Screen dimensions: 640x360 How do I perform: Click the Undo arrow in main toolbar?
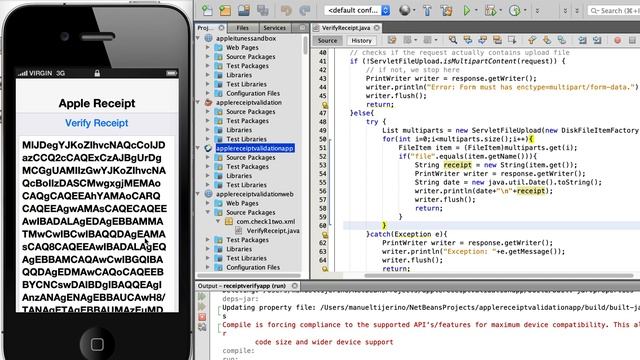286,10
